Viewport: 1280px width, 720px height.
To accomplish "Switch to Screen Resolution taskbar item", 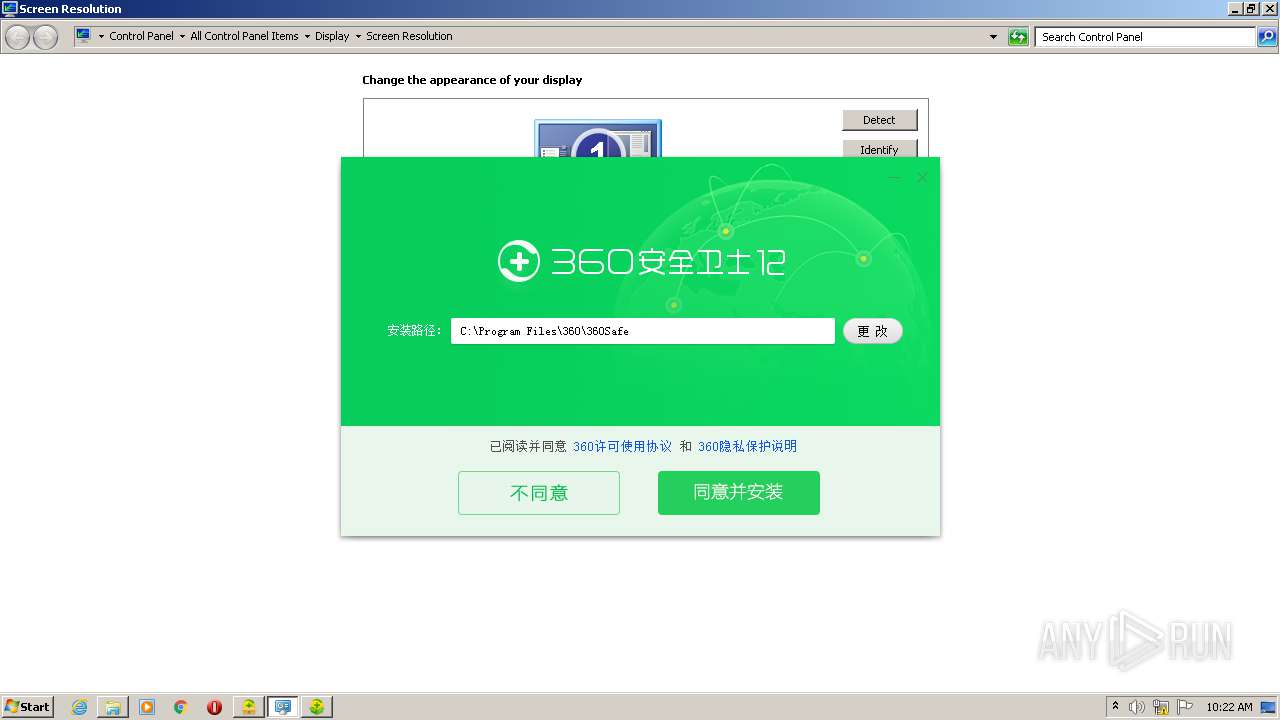I will point(283,707).
